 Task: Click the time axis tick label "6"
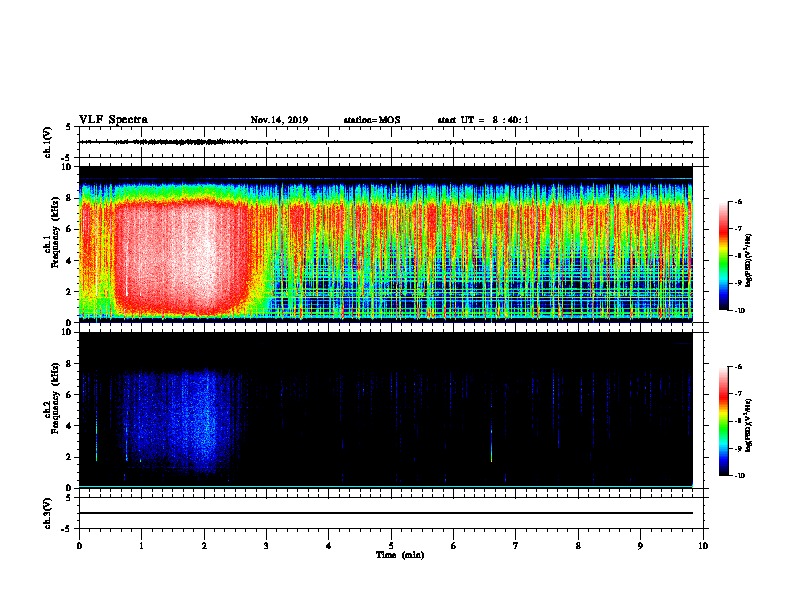point(454,546)
